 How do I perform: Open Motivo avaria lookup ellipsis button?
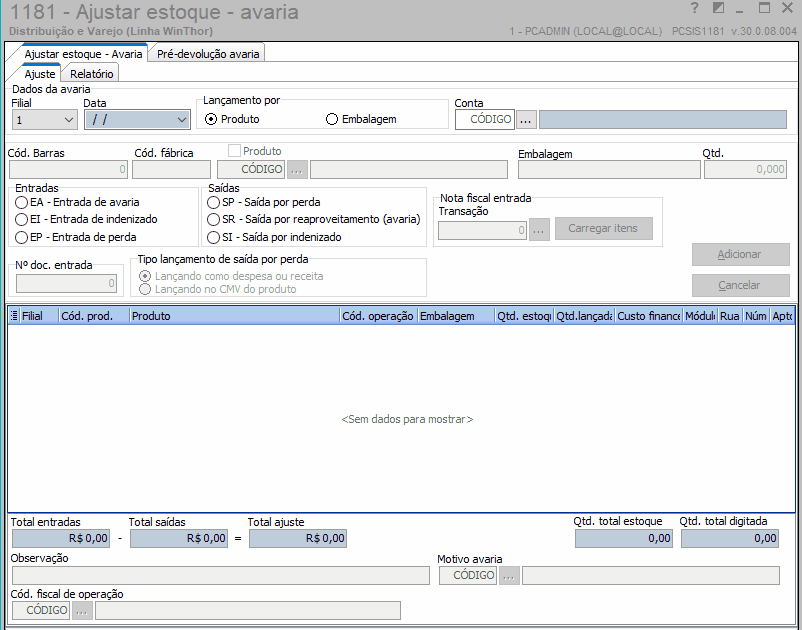coord(509,576)
